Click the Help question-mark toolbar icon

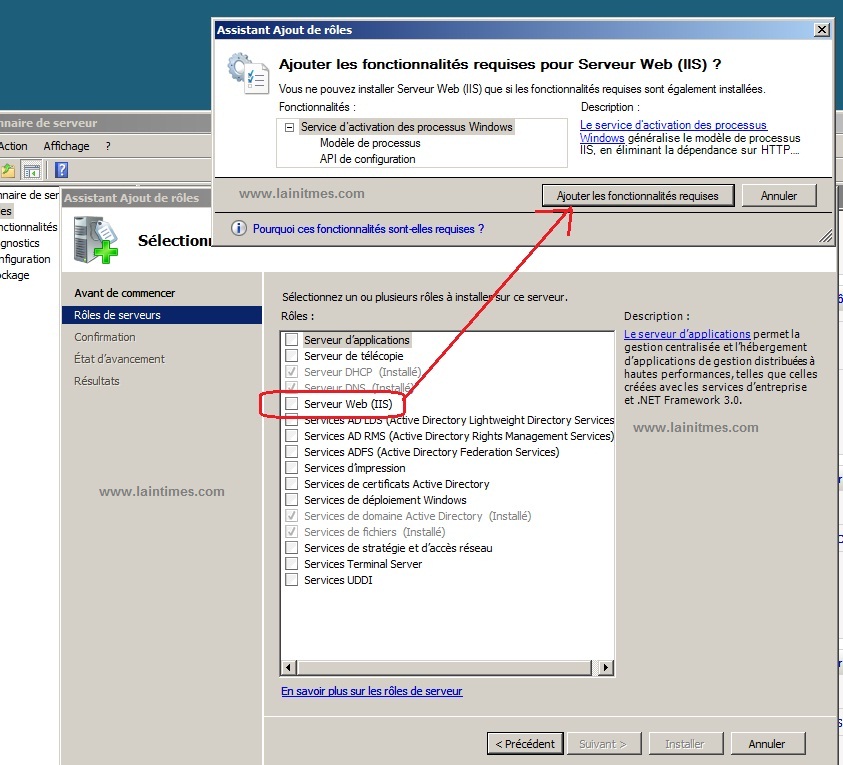(62, 170)
